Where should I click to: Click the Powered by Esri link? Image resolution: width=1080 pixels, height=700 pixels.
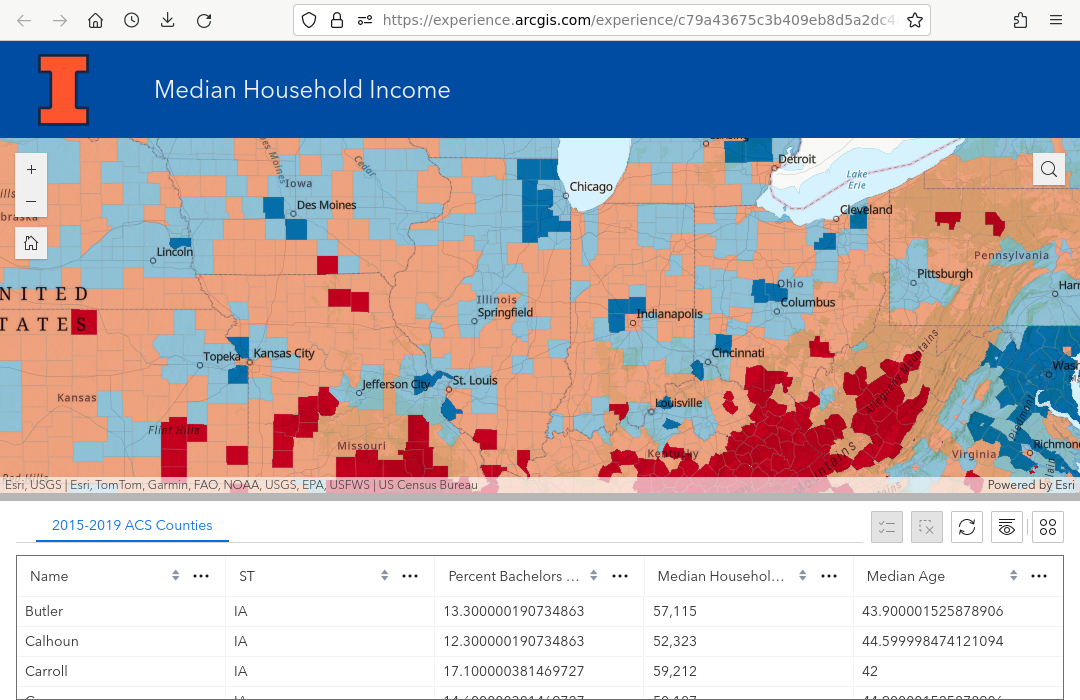tap(1030, 485)
